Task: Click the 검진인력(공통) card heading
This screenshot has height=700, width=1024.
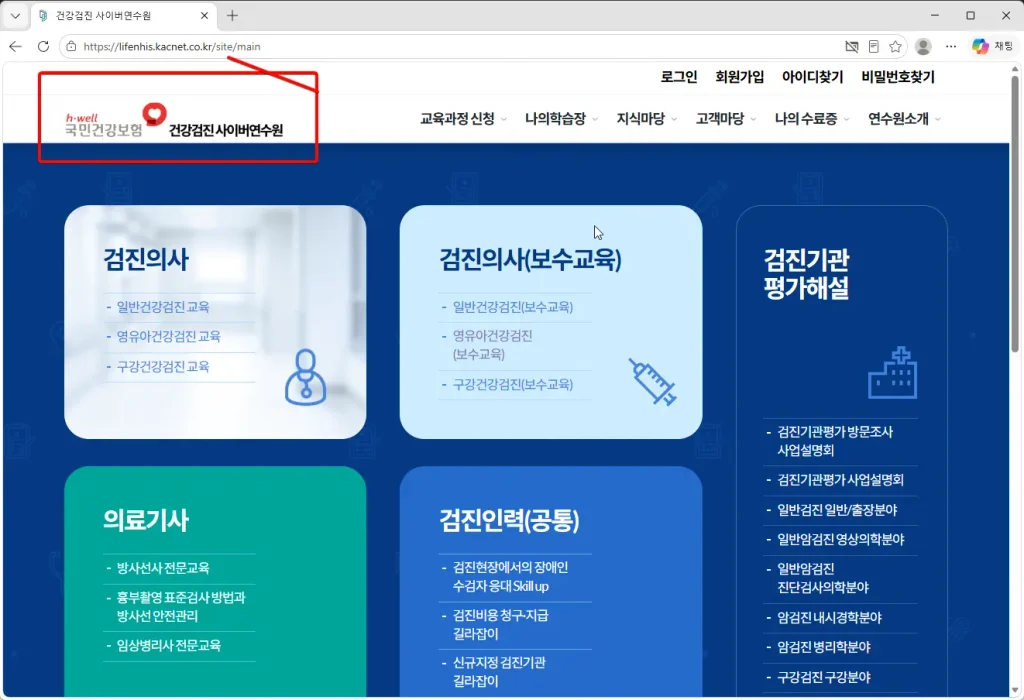Action: [x=509, y=520]
